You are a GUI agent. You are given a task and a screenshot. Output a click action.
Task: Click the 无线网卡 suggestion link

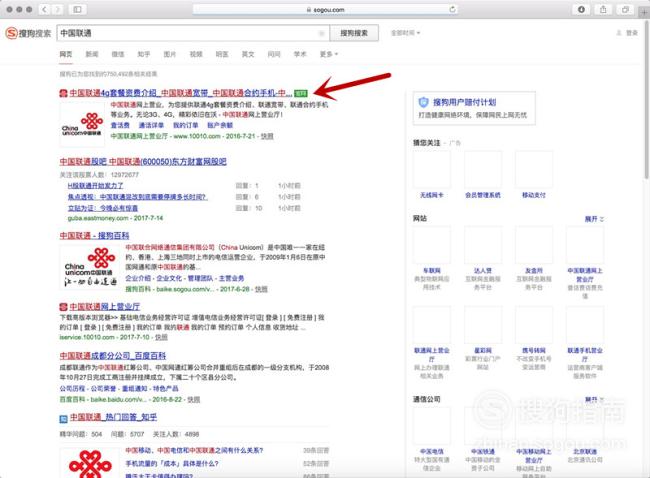click(x=432, y=195)
